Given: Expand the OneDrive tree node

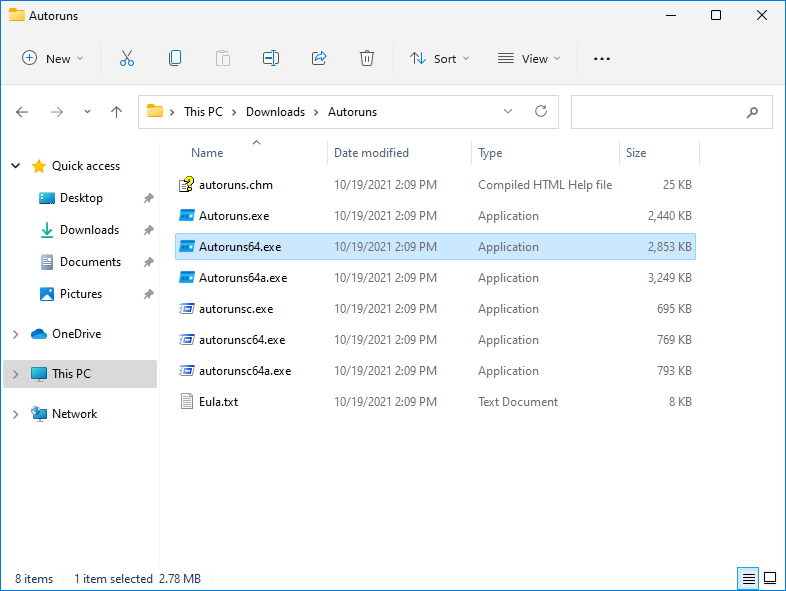Looking at the screenshot, I should [x=16, y=334].
